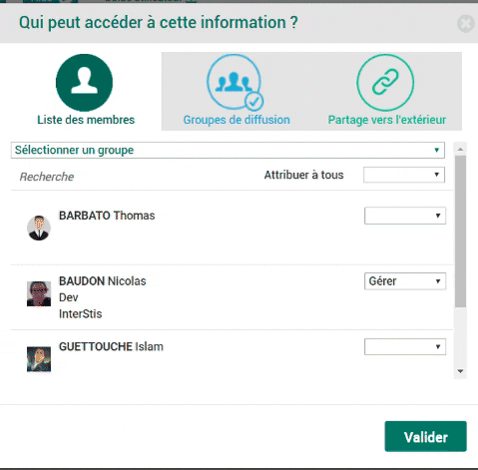The height and width of the screenshot is (470, 478).
Task: Open permission dropdown for BARBATO Thomas
Action: 405,216
